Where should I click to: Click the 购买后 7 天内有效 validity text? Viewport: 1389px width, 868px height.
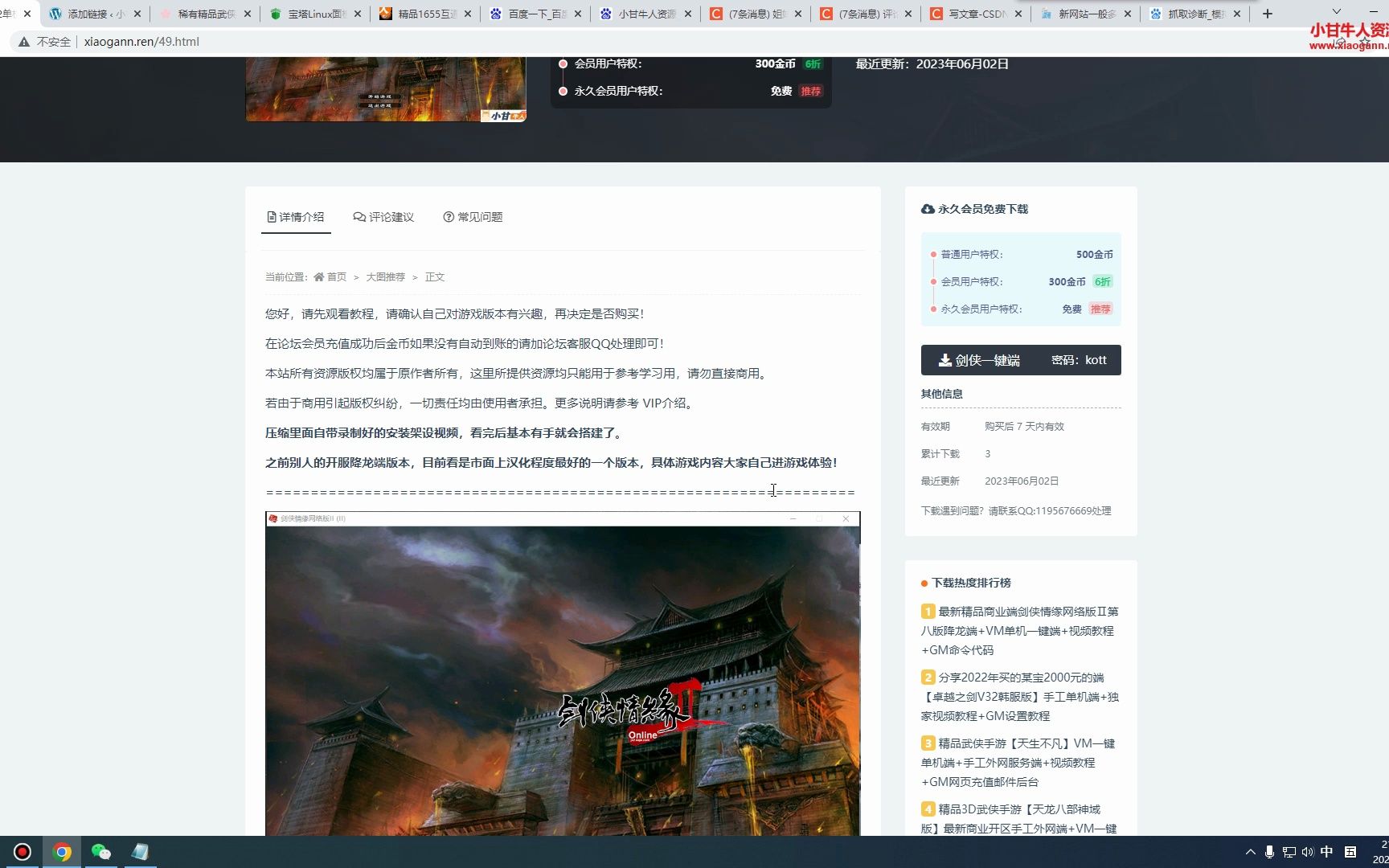tap(1024, 427)
